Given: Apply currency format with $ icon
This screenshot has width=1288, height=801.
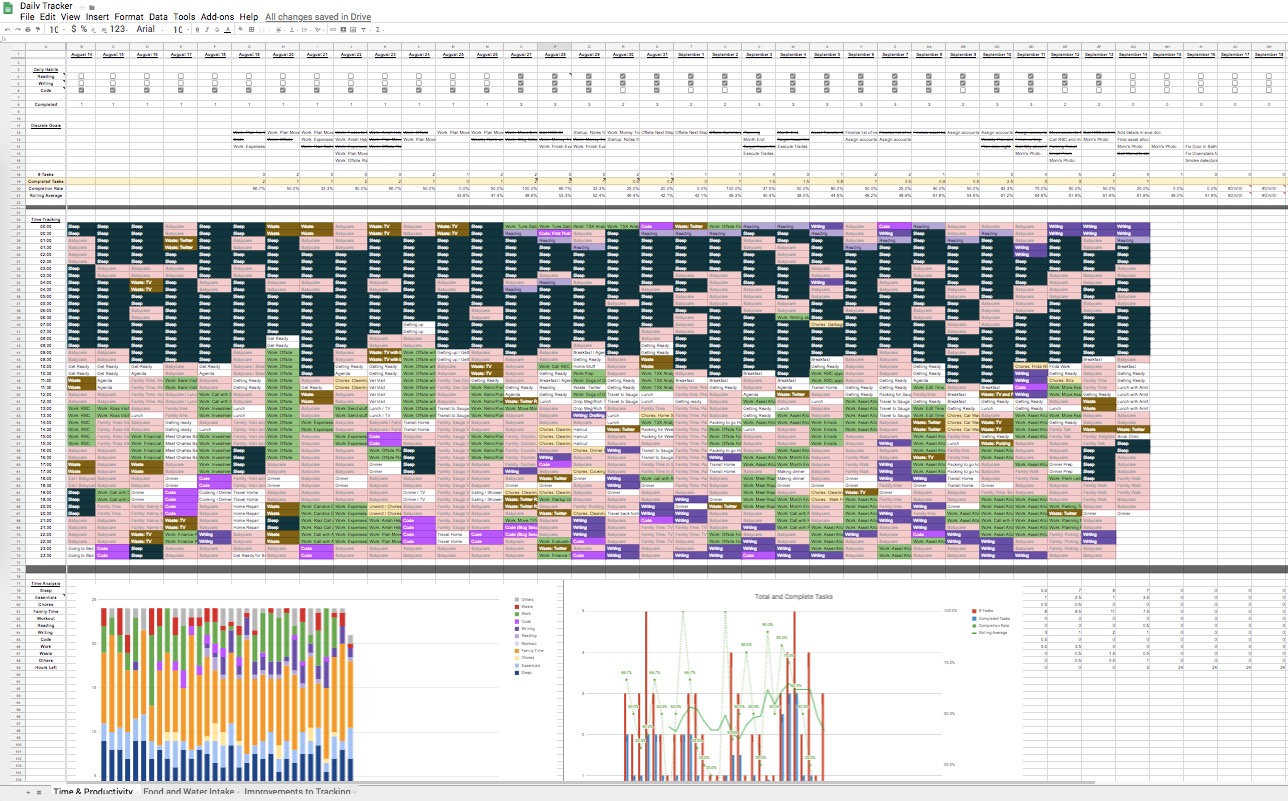Looking at the screenshot, I should pos(73,29).
